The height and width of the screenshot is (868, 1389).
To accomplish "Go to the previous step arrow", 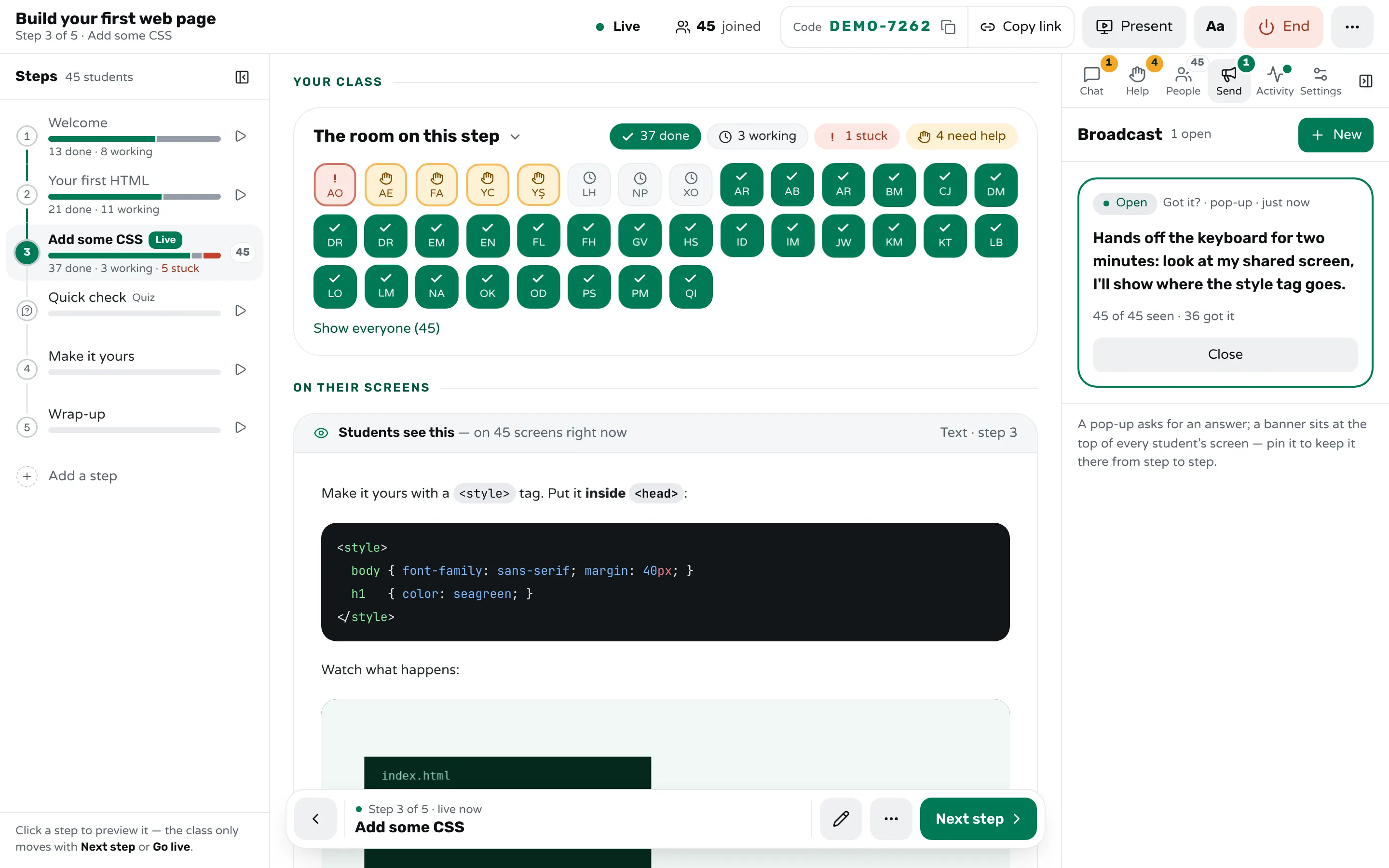I will (315, 819).
